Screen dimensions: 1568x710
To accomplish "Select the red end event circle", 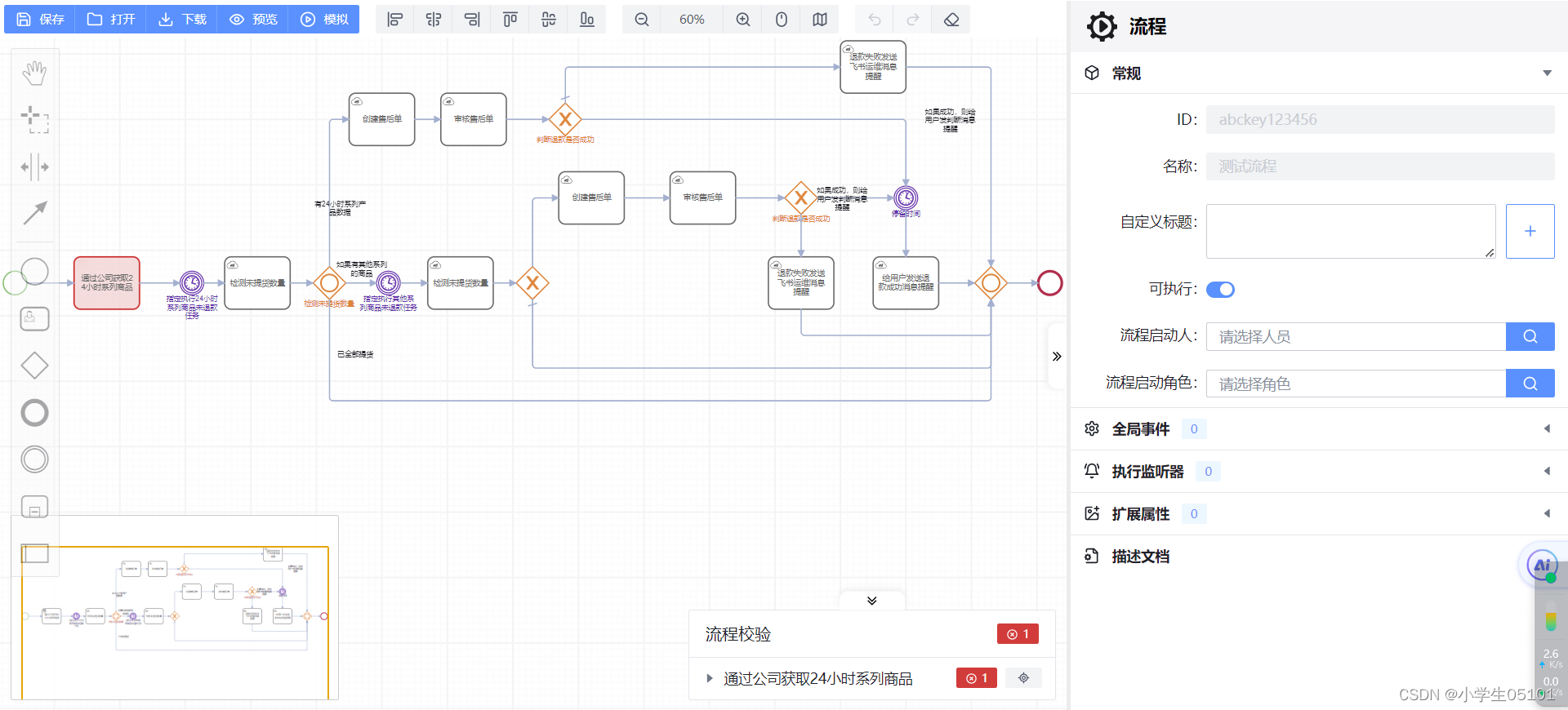I will [x=1050, y=283].
